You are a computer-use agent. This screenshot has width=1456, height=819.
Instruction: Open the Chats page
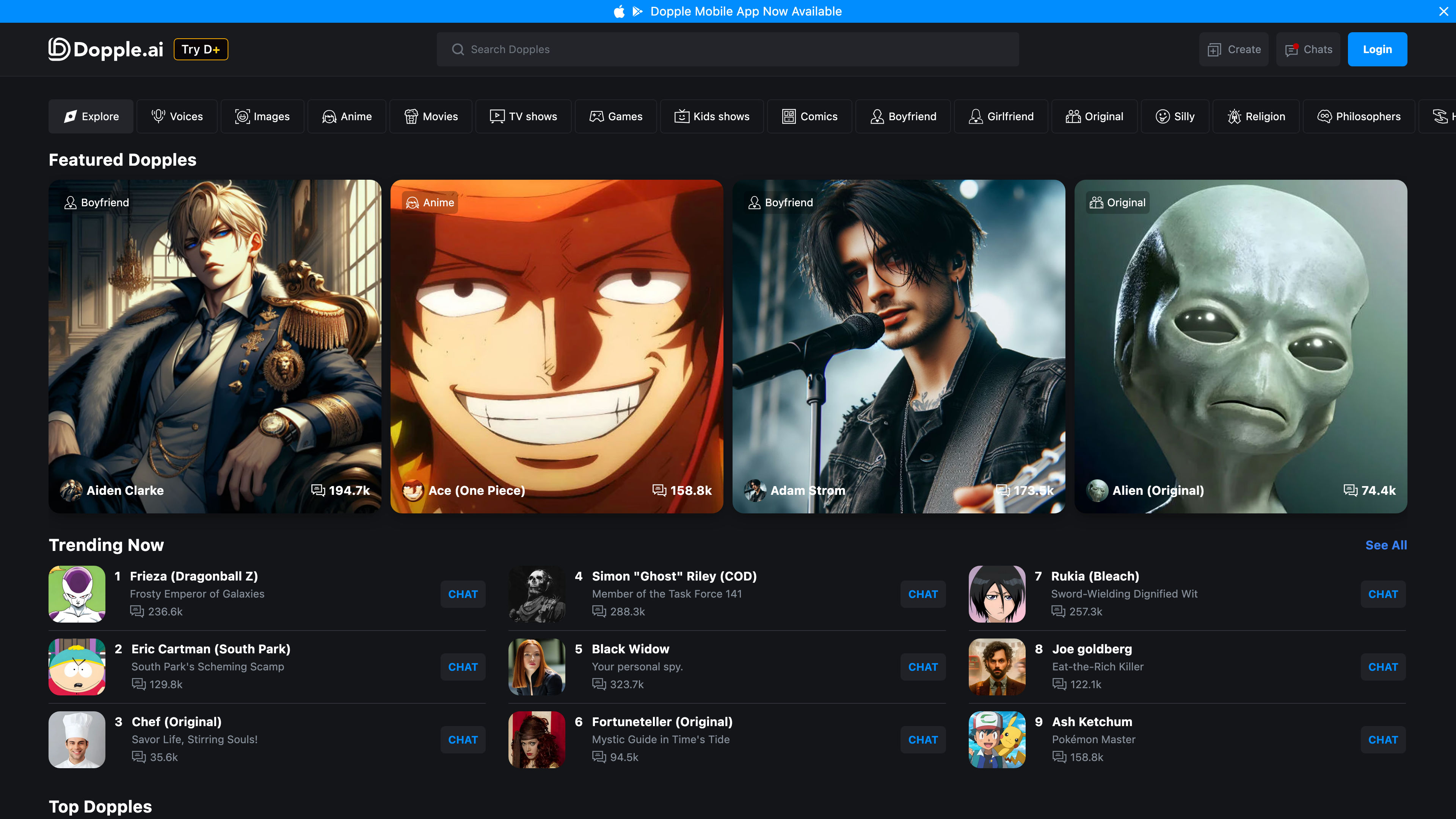1308,49
